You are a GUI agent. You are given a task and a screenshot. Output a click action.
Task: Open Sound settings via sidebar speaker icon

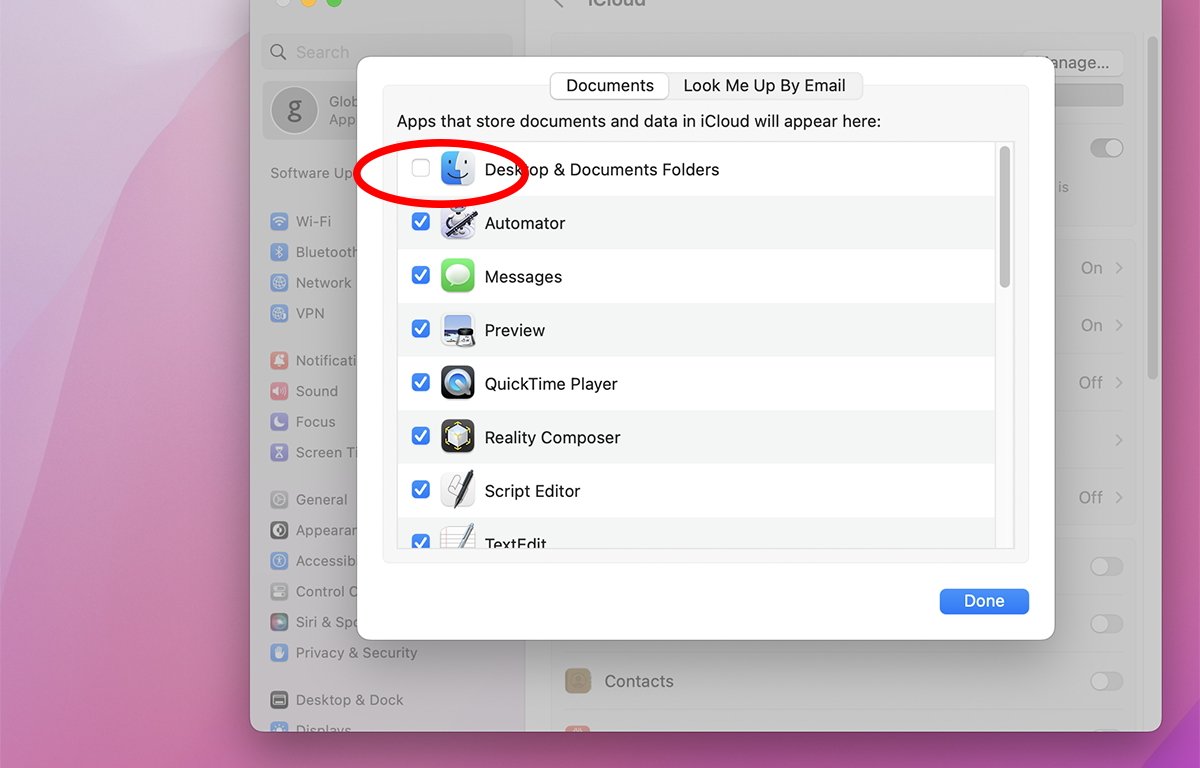point(279,391)
